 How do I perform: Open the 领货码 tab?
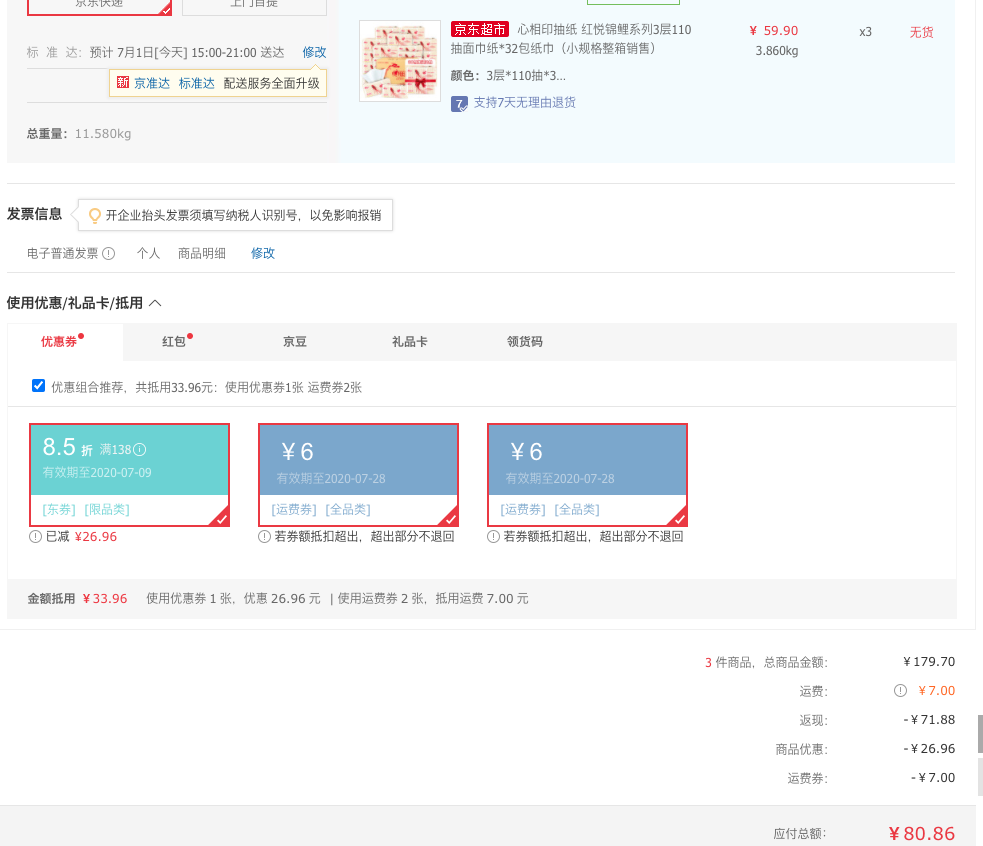pos(525,342)
